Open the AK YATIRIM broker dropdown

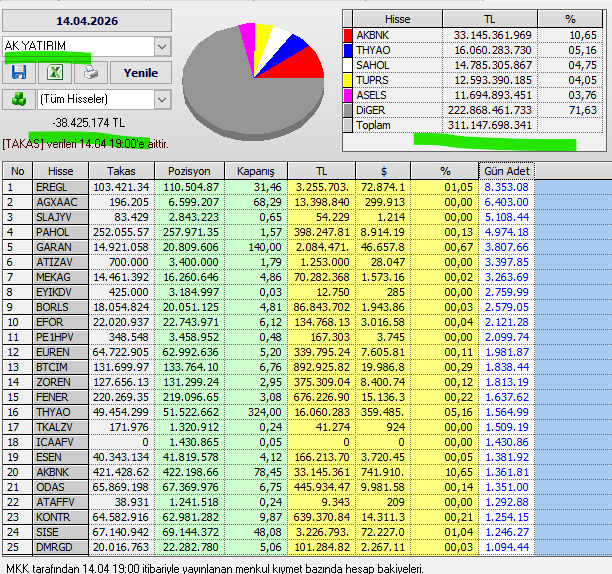(x=162, y=47)
